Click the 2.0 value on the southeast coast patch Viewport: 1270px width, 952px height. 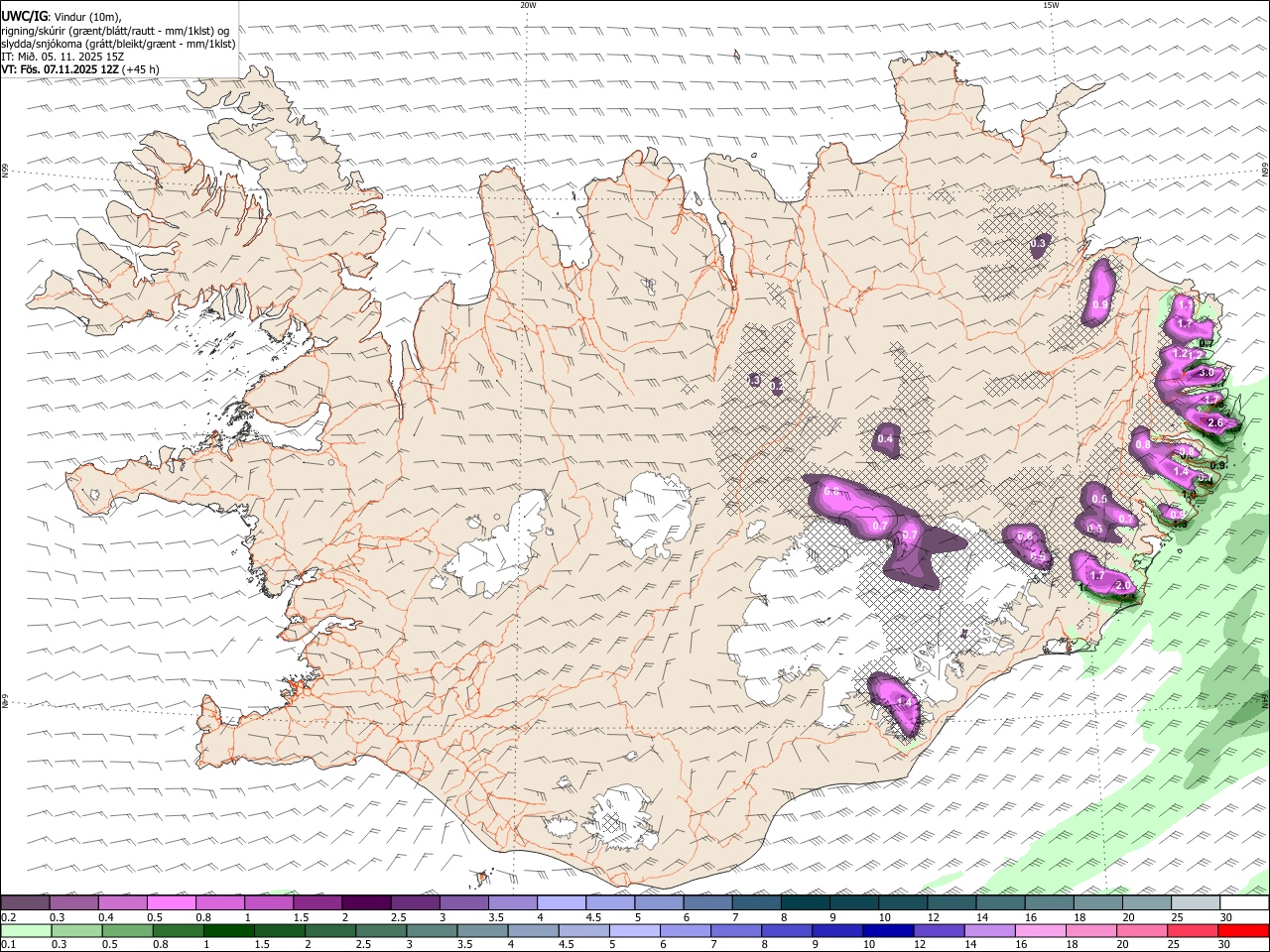(x=1124, y=586)
